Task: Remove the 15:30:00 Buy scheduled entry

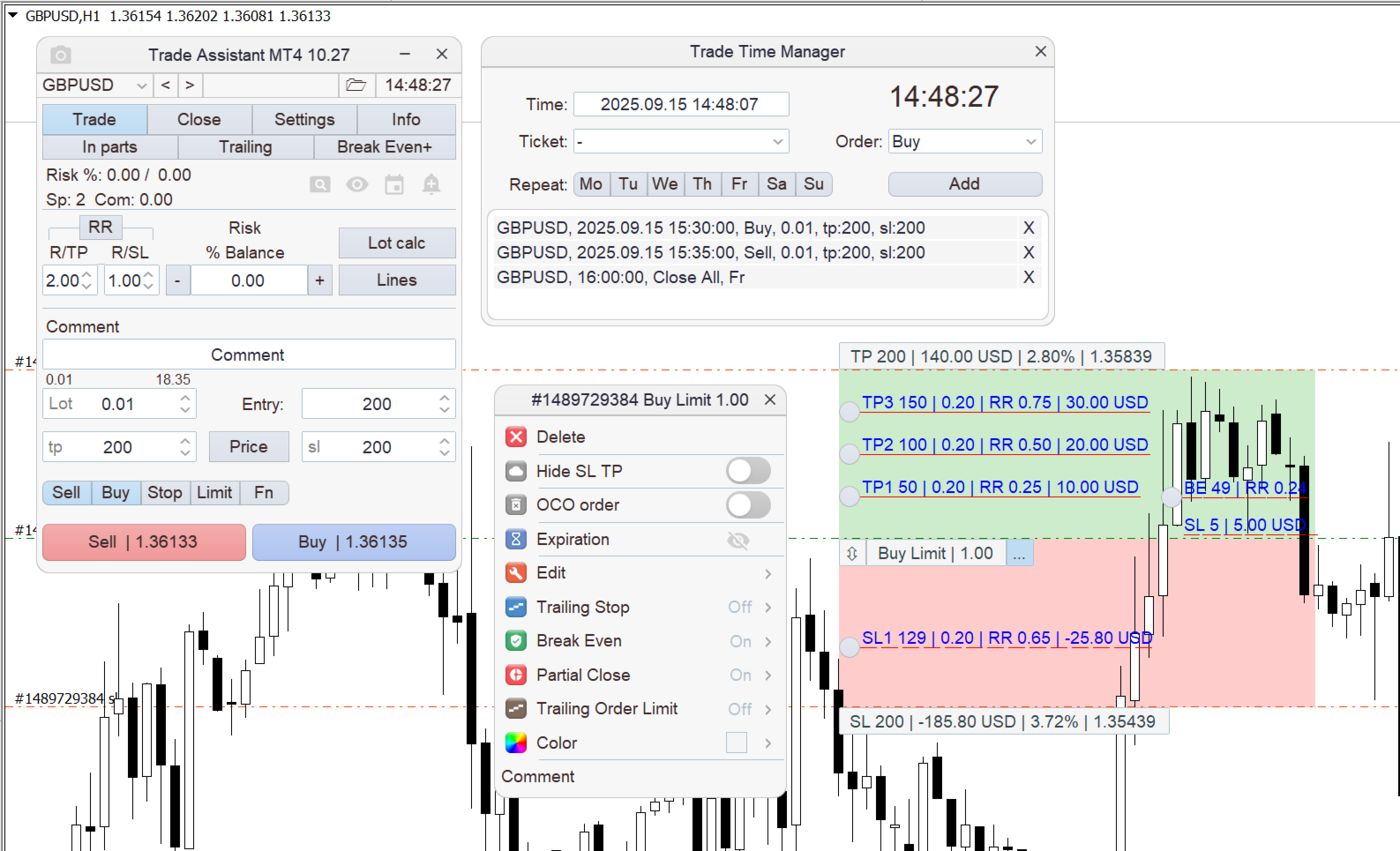Action: pyautogui.click(x=1029, y=228)
